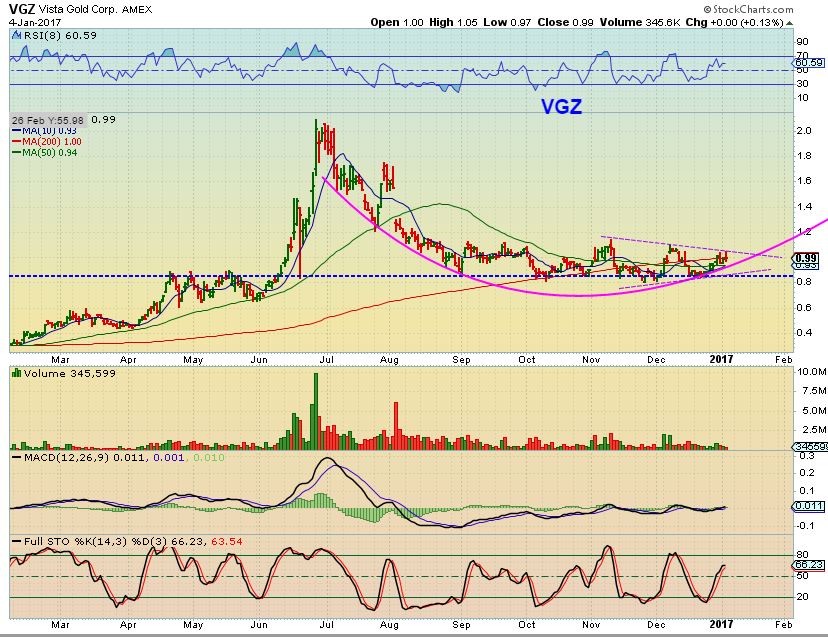Click the green line marker before MA(50)
Viewport: 828px width, 637px height.
[16, 153]
